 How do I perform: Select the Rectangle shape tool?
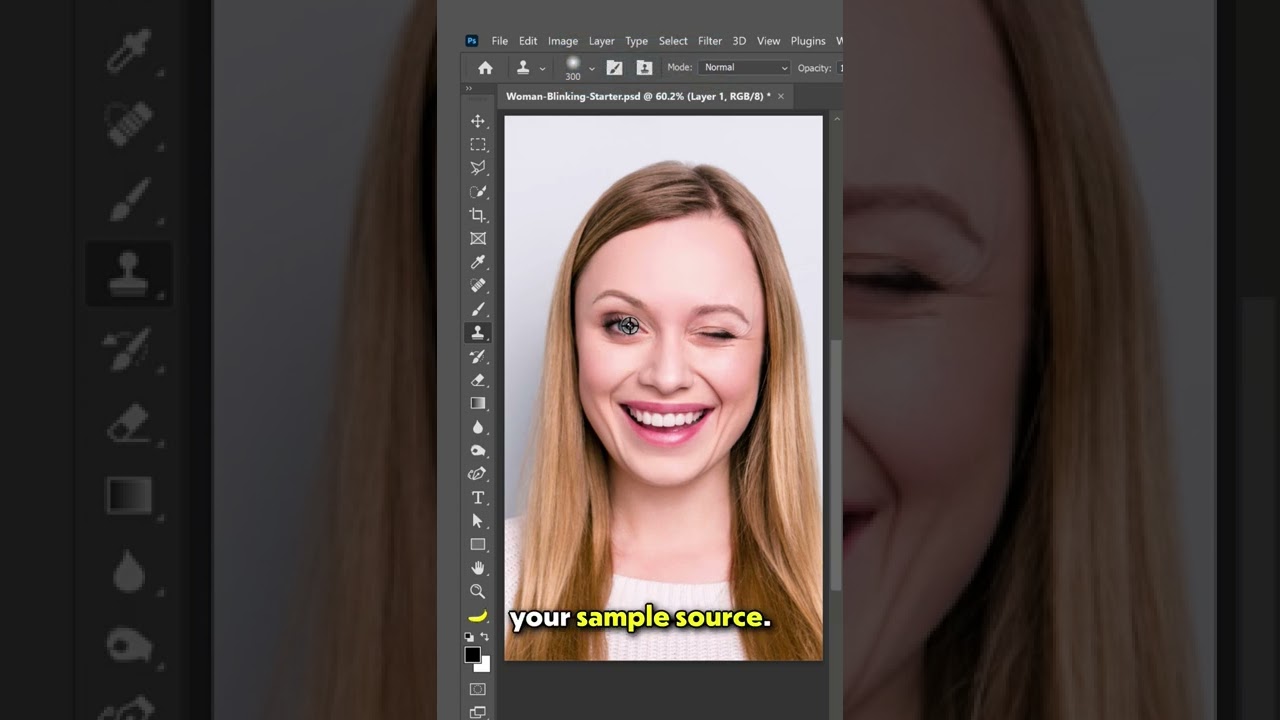coord(478,545)
